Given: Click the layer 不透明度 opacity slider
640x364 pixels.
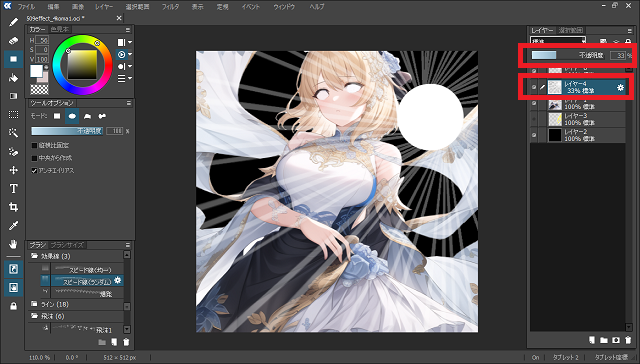Looking at the screenshot, I should click(569, 55).
